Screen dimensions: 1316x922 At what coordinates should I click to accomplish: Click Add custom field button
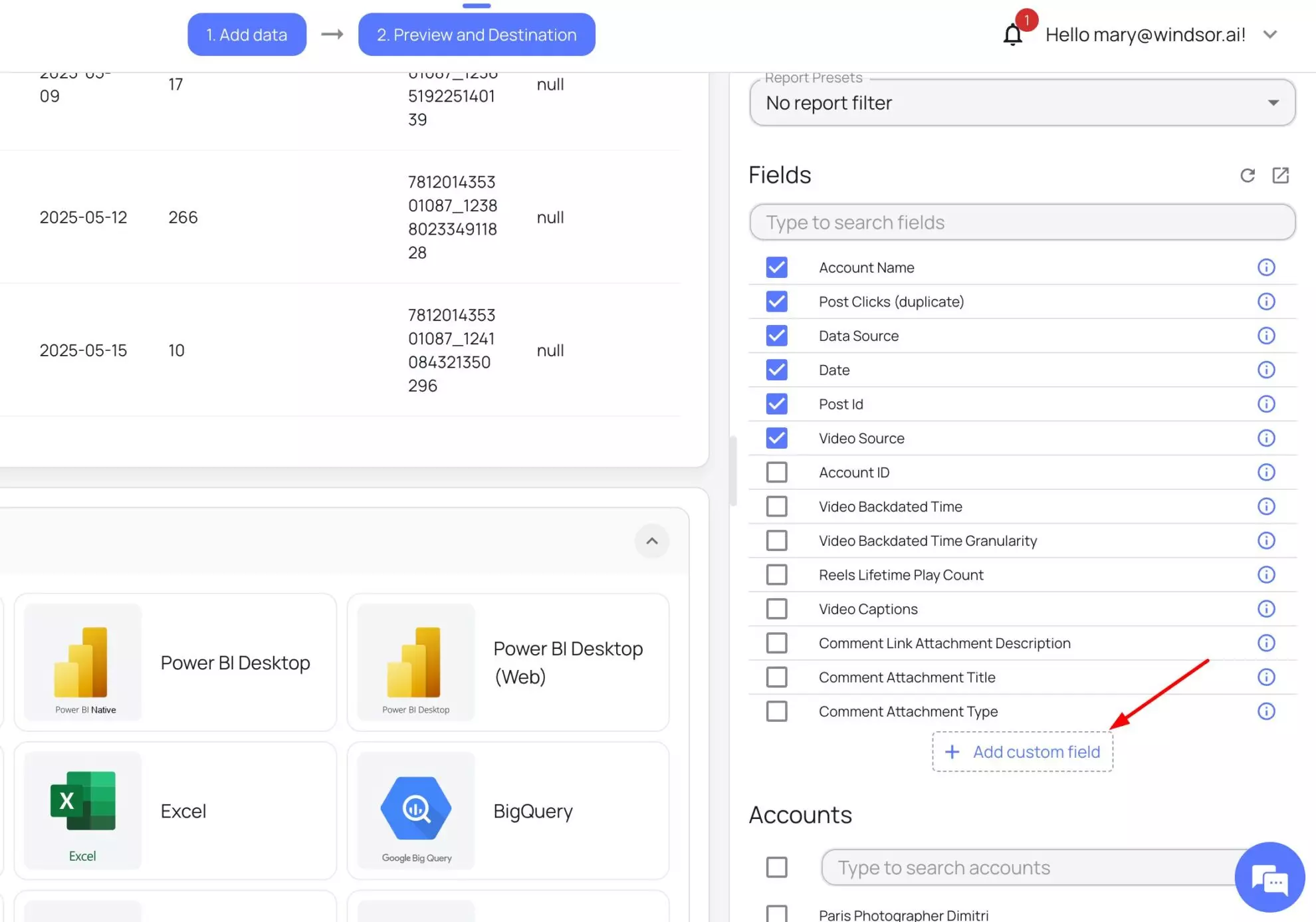coord(1022,752)
